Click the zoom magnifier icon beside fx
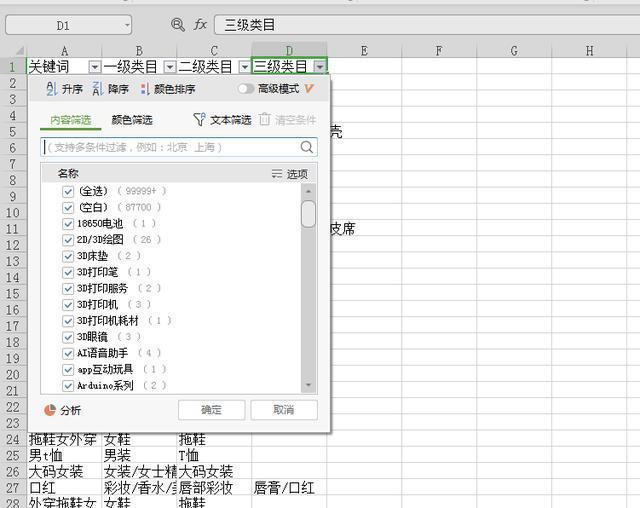The image size is (640, 508). [x=178, y=25]
